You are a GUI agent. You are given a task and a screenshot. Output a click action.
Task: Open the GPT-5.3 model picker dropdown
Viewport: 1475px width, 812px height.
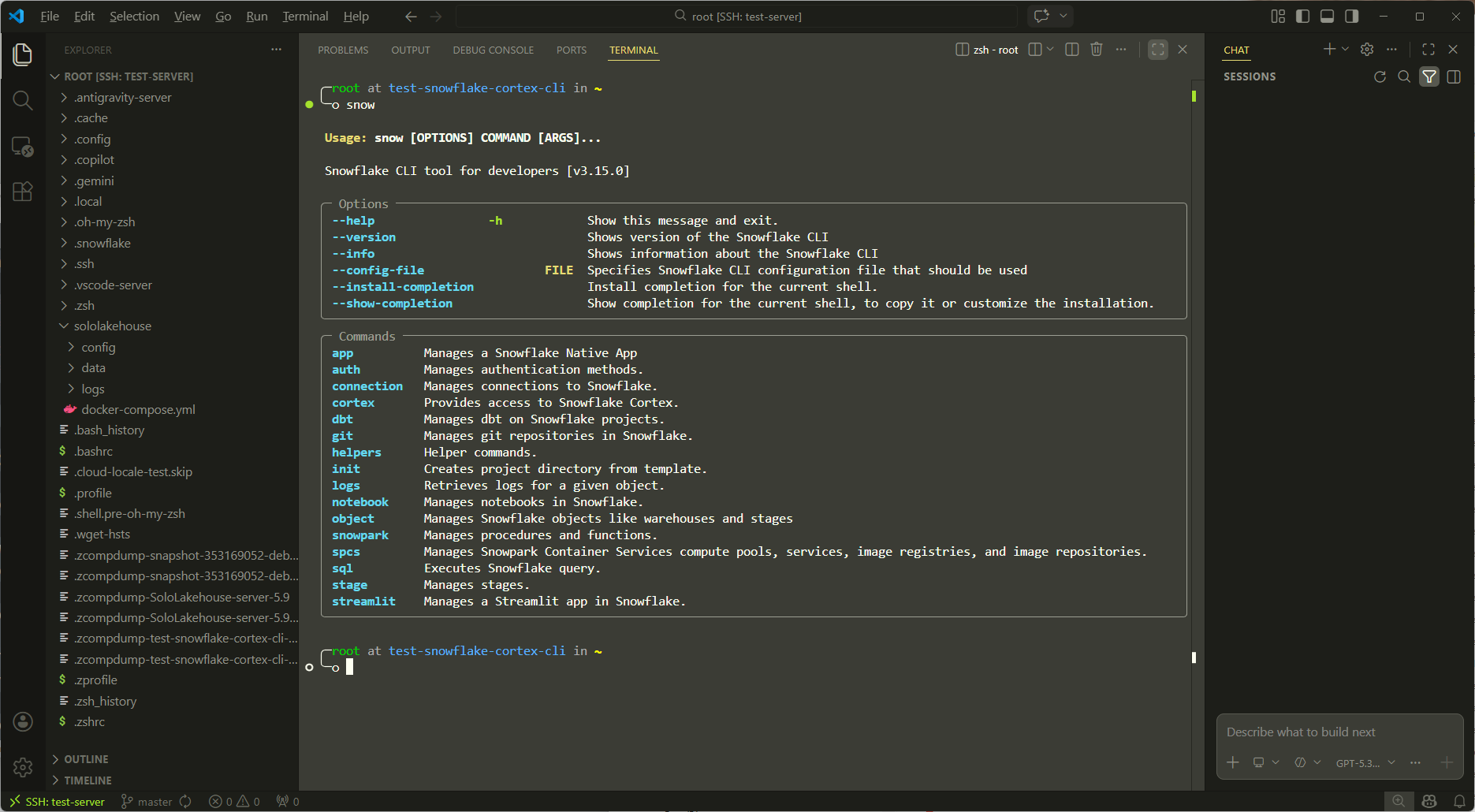(1363, 762)
